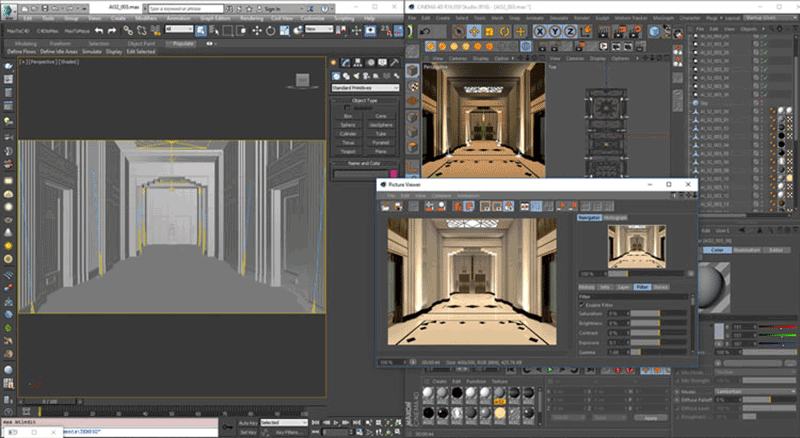
Task: Click the Make Editable cube icon in Cinema 4D sidebar
Action: tap(412, 70)
